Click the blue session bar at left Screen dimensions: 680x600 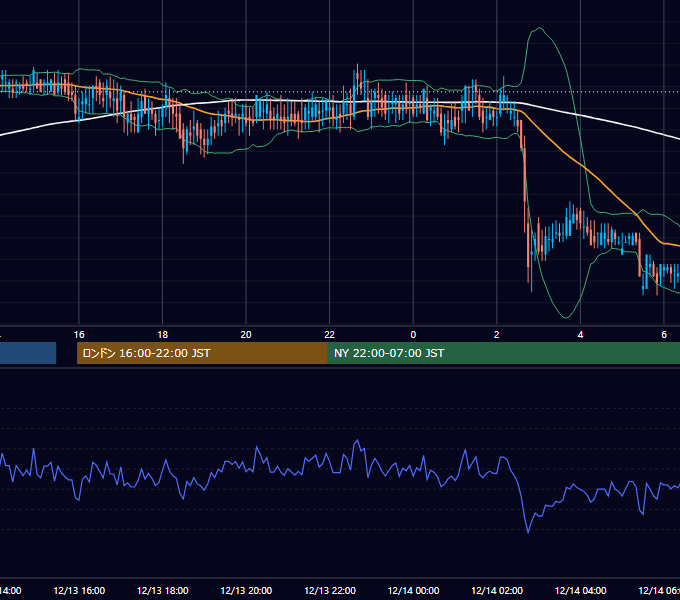coord(28,353)
